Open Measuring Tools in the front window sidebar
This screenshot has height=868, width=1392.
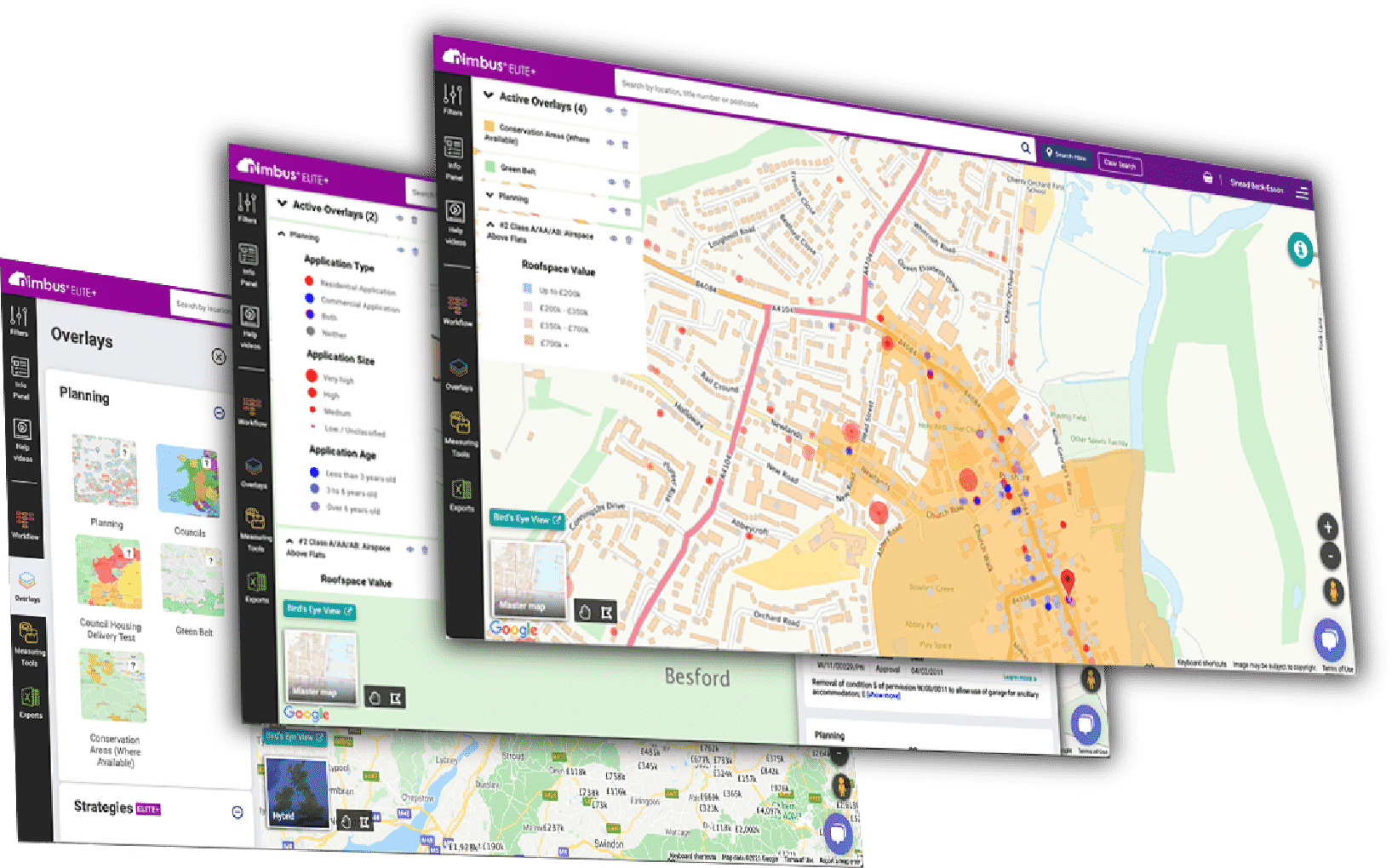pos(461,435)
